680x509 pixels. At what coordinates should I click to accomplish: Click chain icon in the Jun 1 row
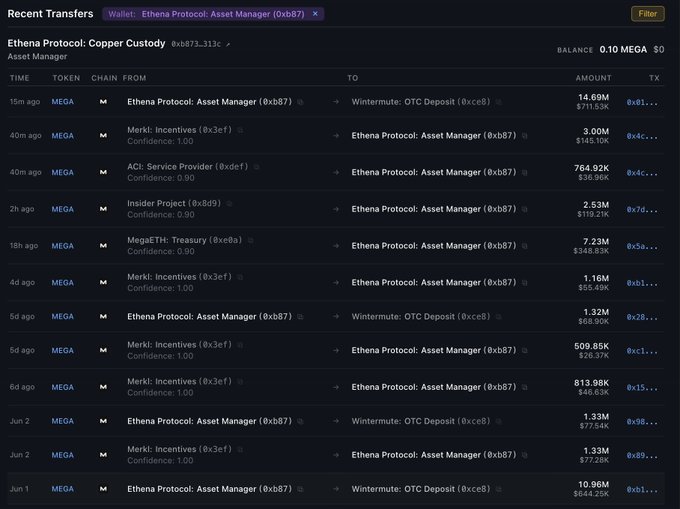103,489
